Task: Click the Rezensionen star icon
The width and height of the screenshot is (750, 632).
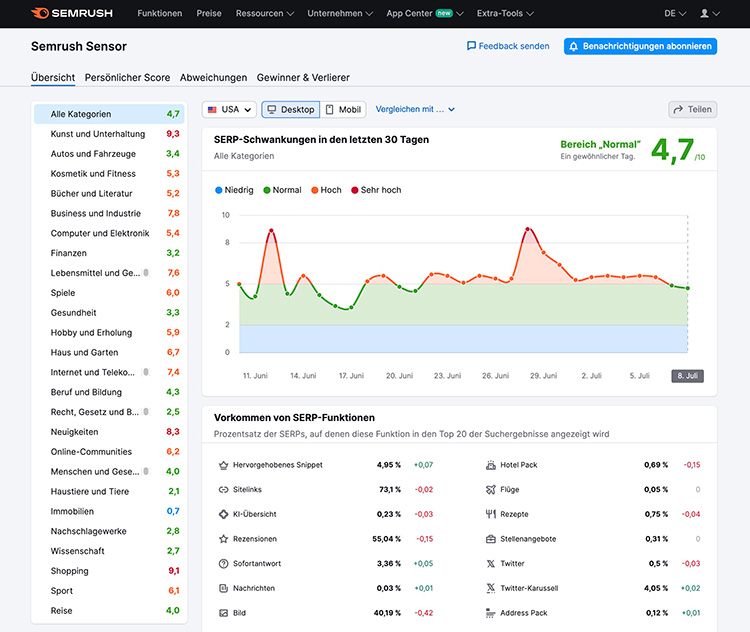Action: 223,539
